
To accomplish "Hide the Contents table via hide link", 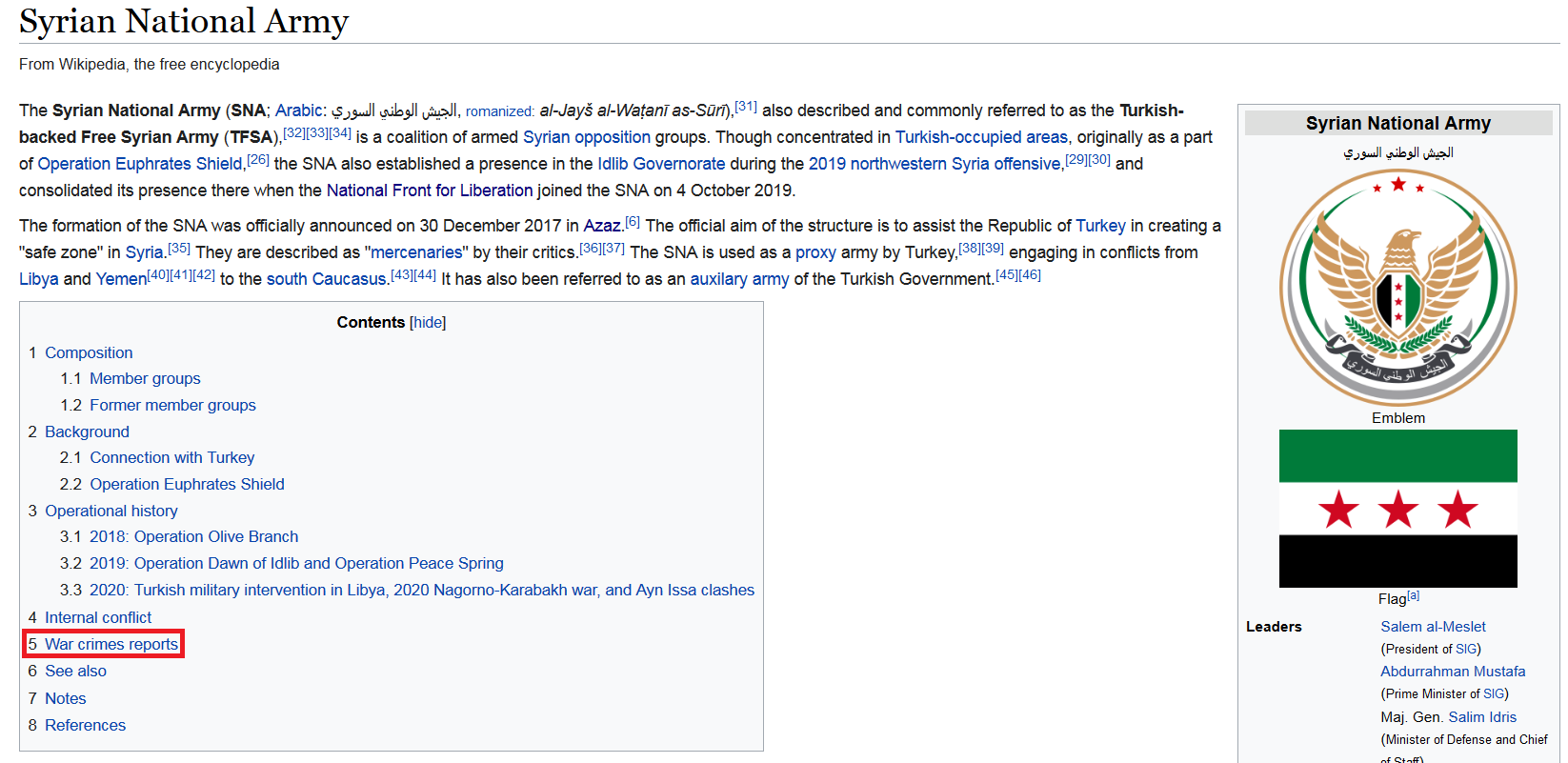I will coord(427,322).
